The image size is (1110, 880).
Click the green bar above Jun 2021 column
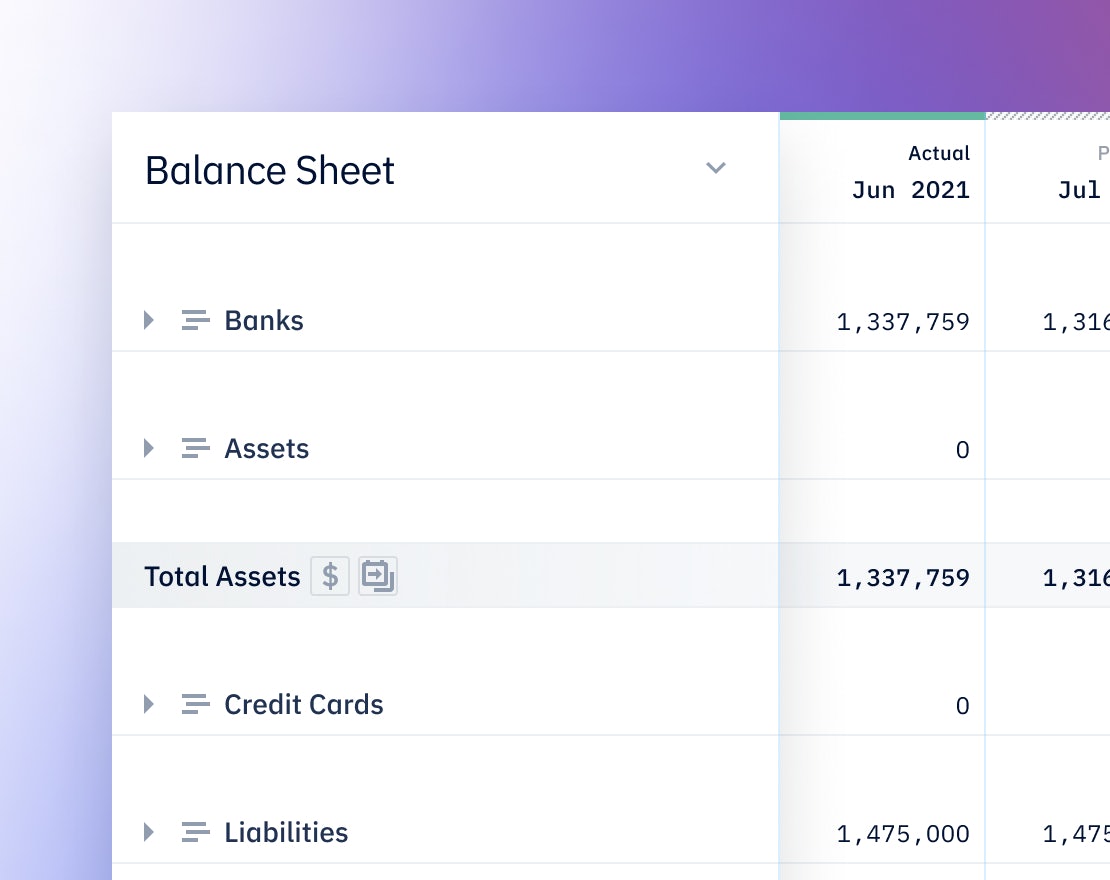coord(883,115)
